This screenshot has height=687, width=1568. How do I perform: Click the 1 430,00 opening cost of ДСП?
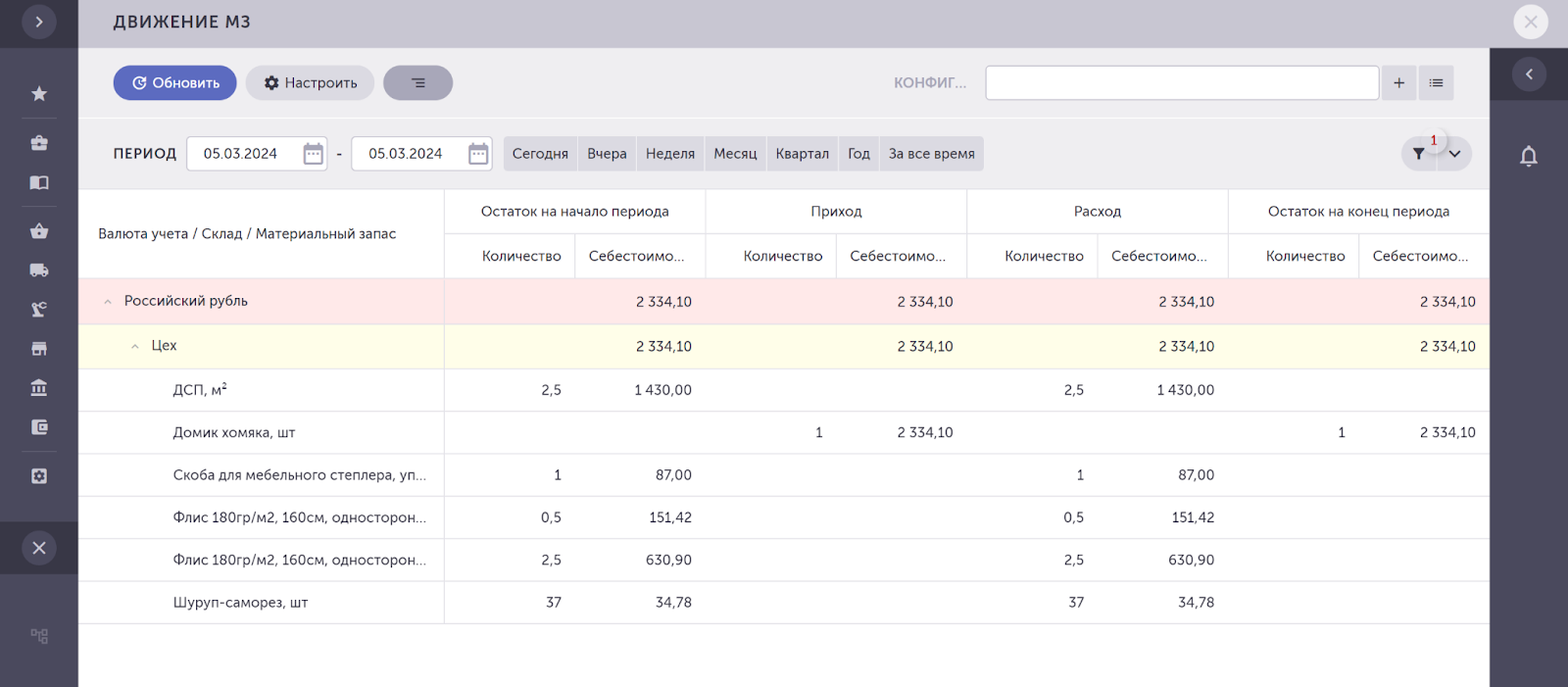[662, 390]
